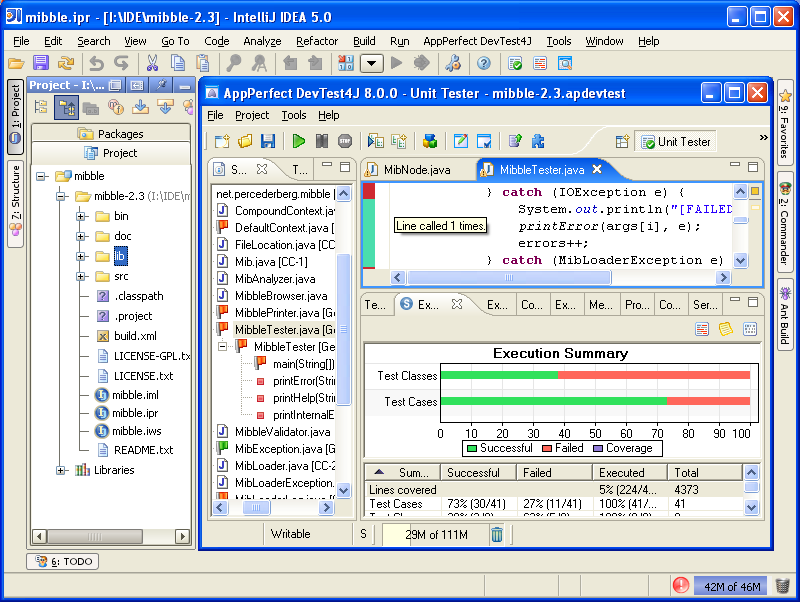Open the Tools menu in DevTest4J window

[x=294, y=115]
